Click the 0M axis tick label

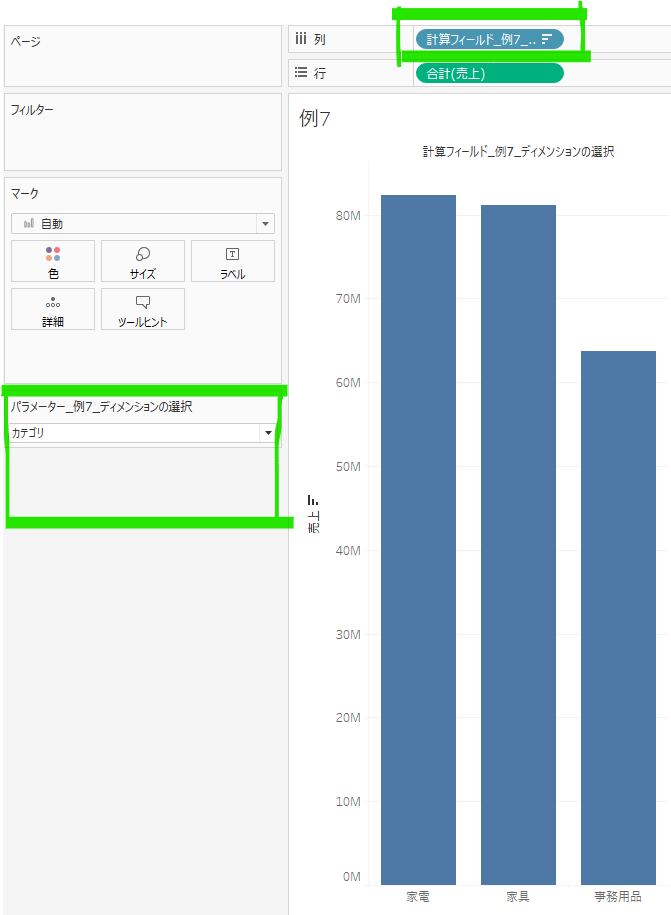[x=351, y=876]
